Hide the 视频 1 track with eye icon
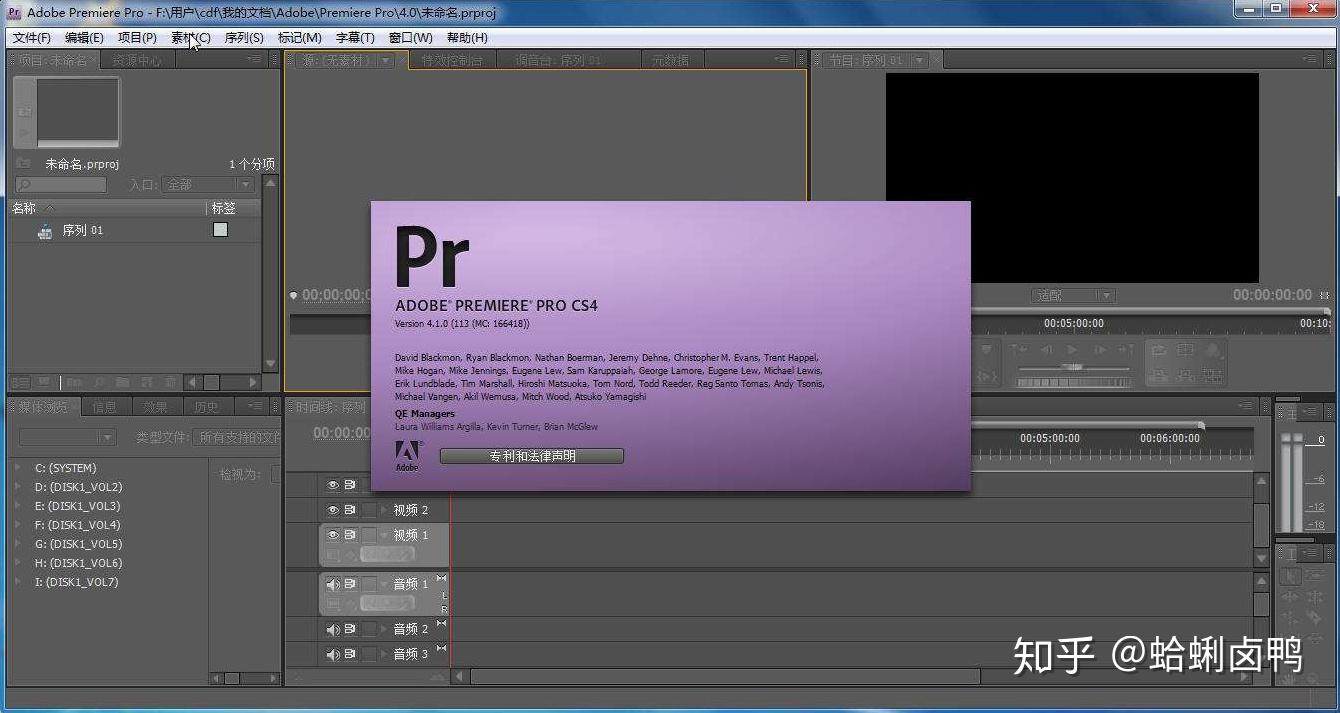 pyautogui.click(x=333, y=535)
